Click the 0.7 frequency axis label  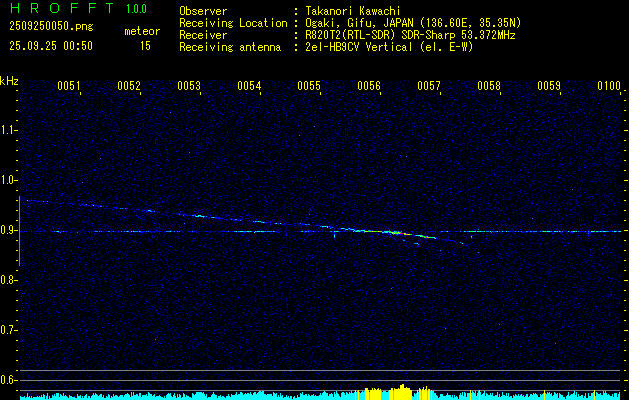(9, 330)
